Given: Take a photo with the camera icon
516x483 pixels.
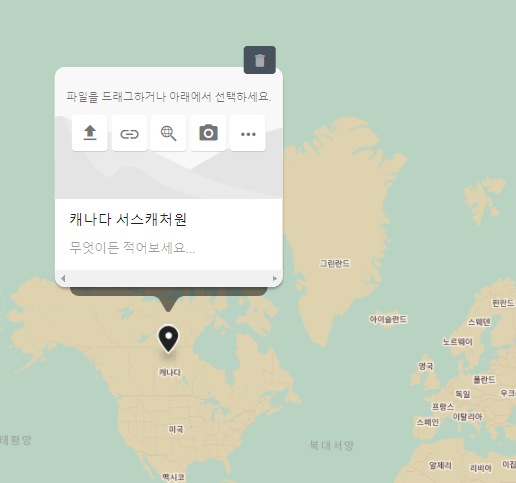Looking at the screenshot, I should pyautogui.click(x=208, y=133).
